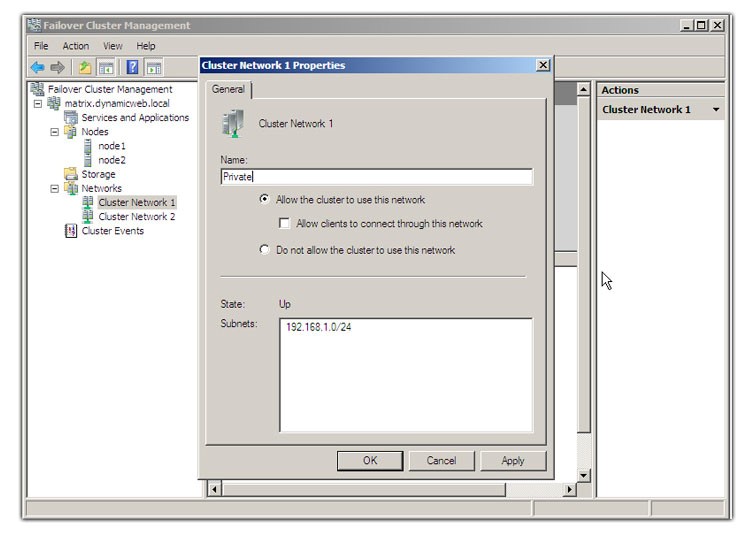Image resolution: width=747 pixels, height=535 pixels.
Task: Click the Up one level toolbar icon
Action: [x=85, y=68]
